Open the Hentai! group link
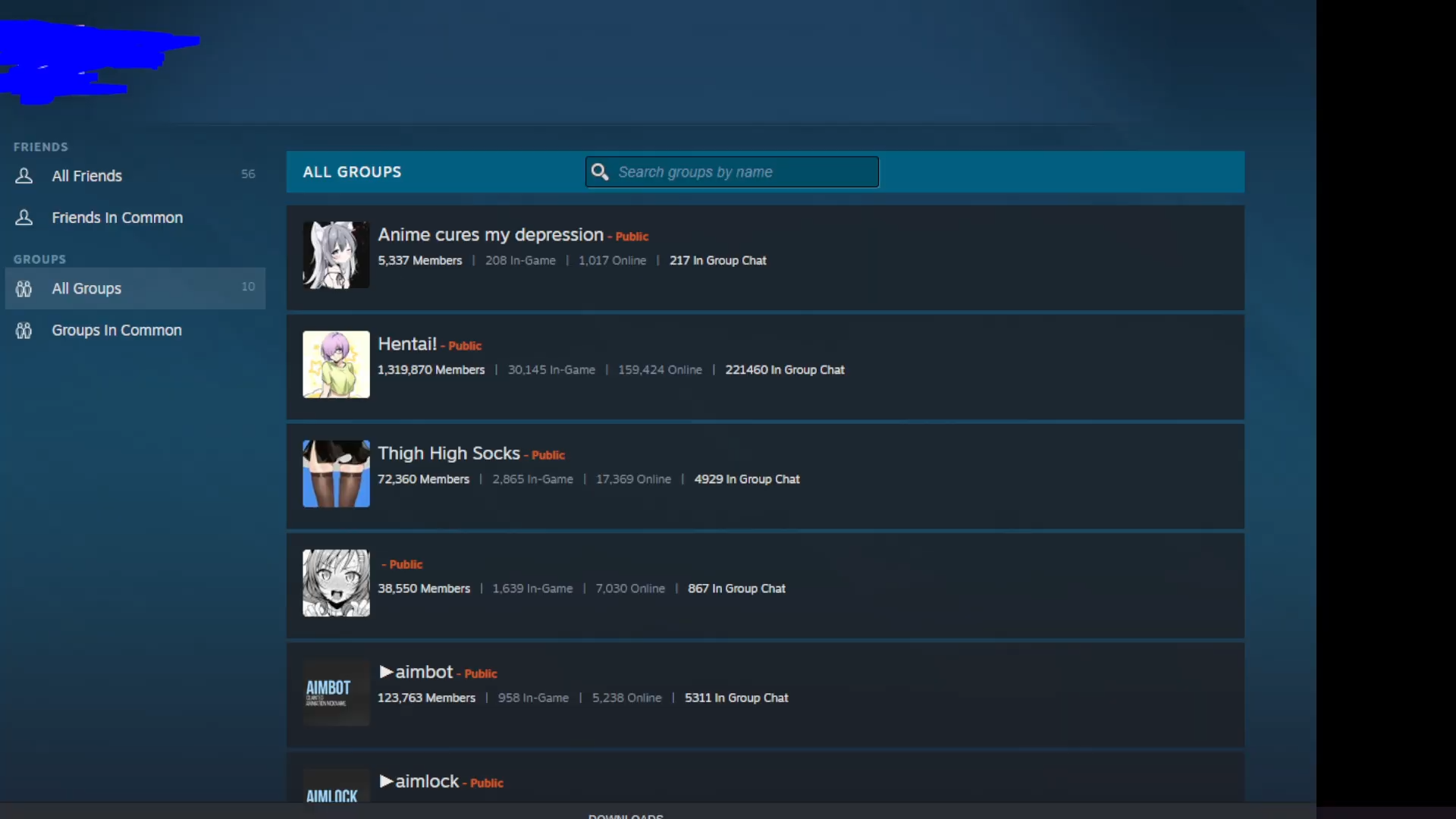Viewport: 1456px width, 819px height. coord(407,344)
